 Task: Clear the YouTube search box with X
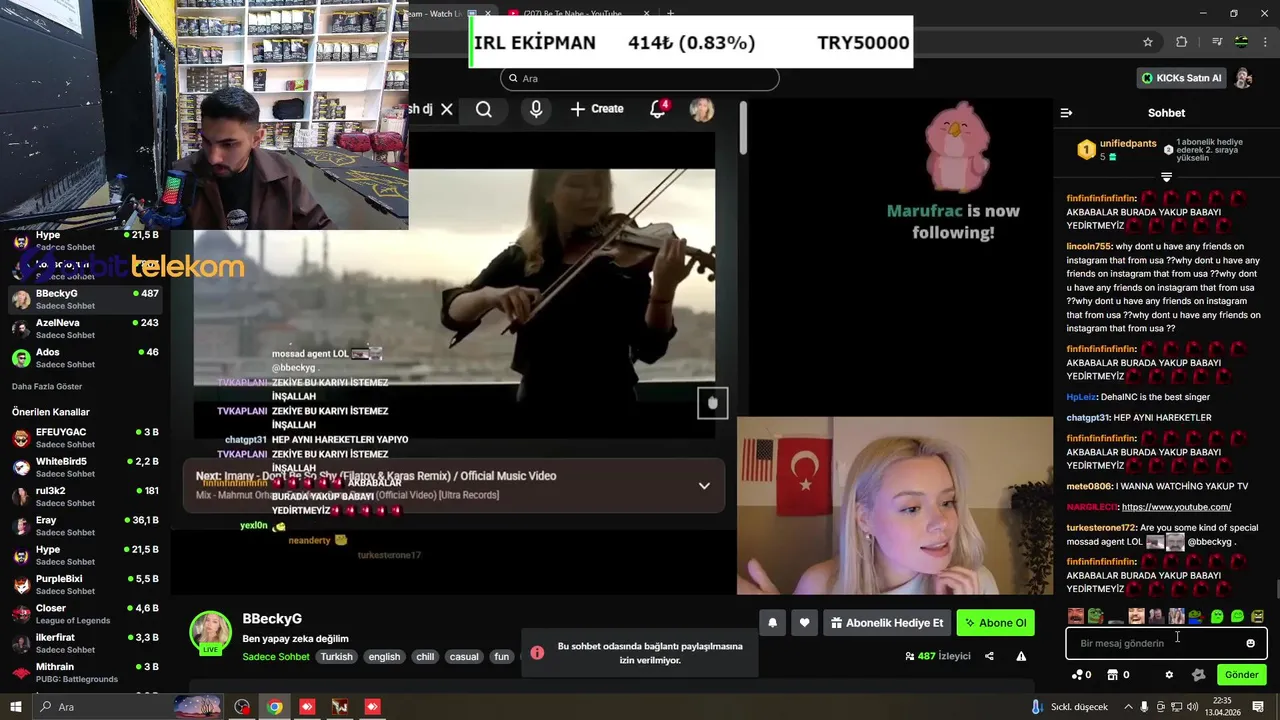(447, 109)
